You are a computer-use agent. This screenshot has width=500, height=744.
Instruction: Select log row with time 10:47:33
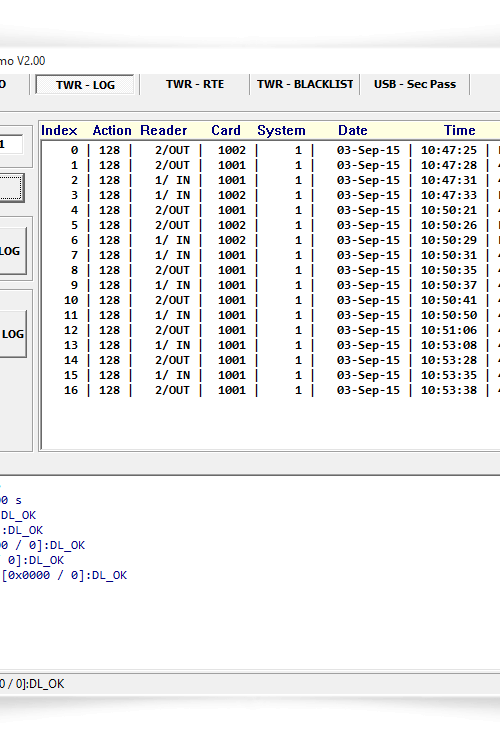click(271, 195)
